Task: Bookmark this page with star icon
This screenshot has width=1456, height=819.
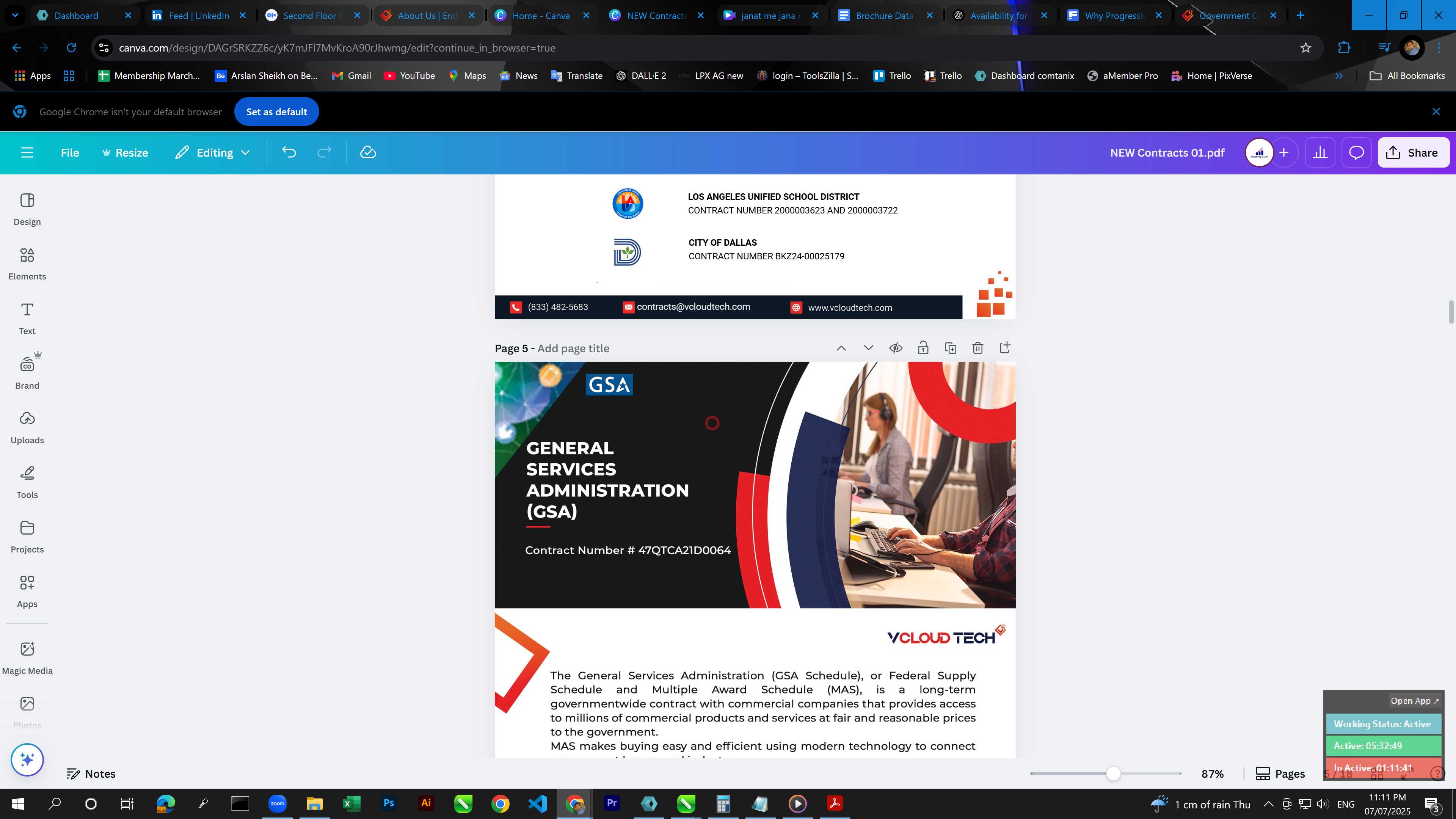Action: (x=1305, y=48)
